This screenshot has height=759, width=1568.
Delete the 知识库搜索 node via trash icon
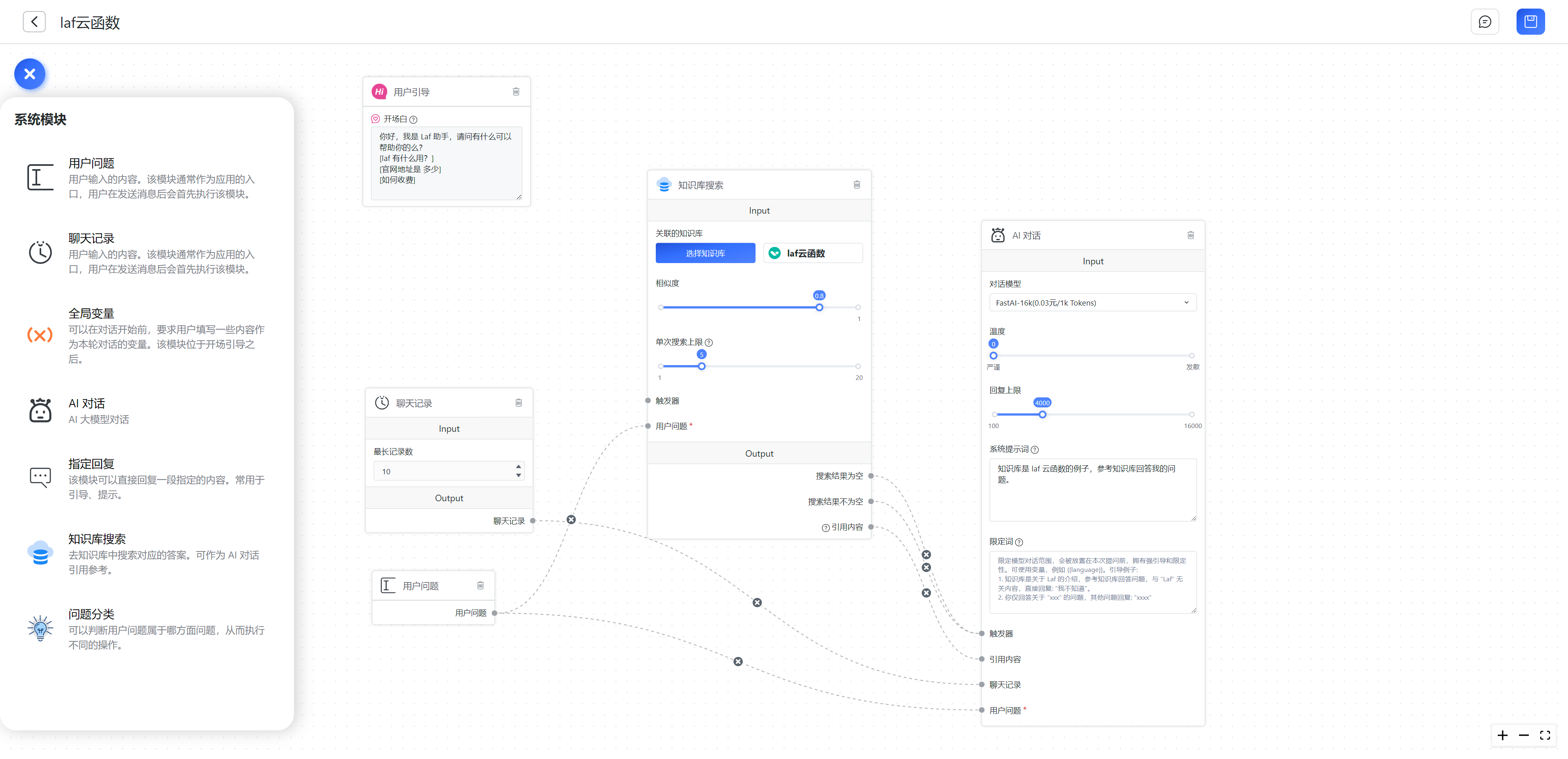pyautogui.click(x=856, y=185)
